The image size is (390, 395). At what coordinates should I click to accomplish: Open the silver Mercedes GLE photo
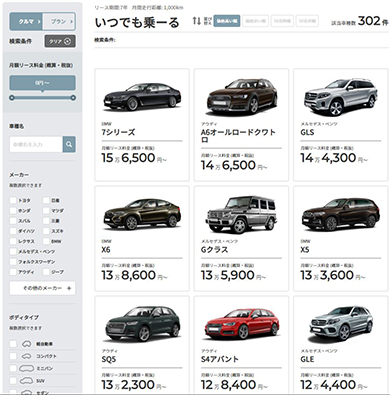341,323
